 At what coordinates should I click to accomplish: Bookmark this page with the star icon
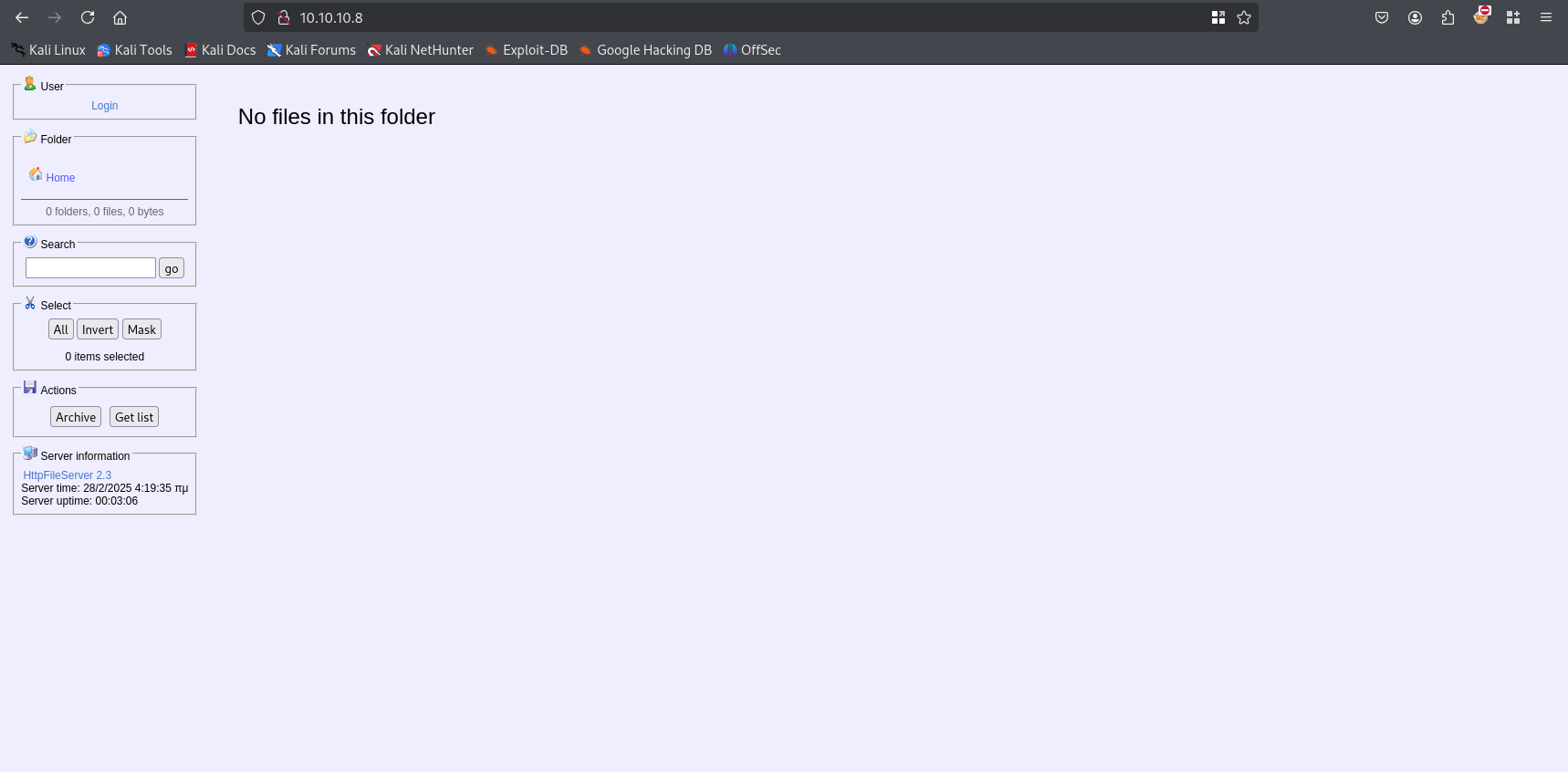1243,17
